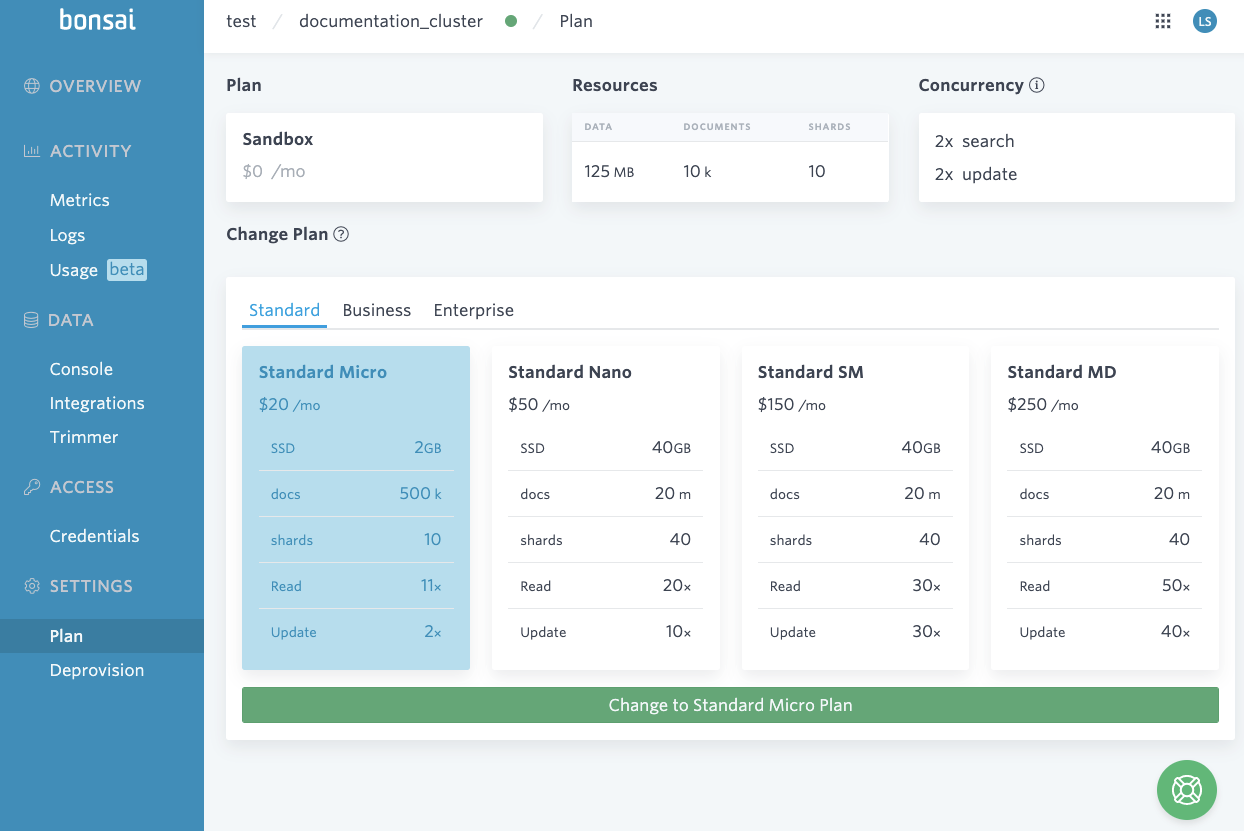Open the LS account avatar menu
Viewport: 1244px width, 831px height.
tap(1205, 20)
